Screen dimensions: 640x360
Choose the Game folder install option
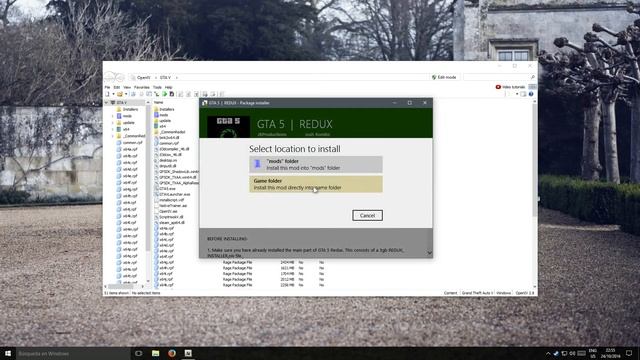tap(316, 184)
